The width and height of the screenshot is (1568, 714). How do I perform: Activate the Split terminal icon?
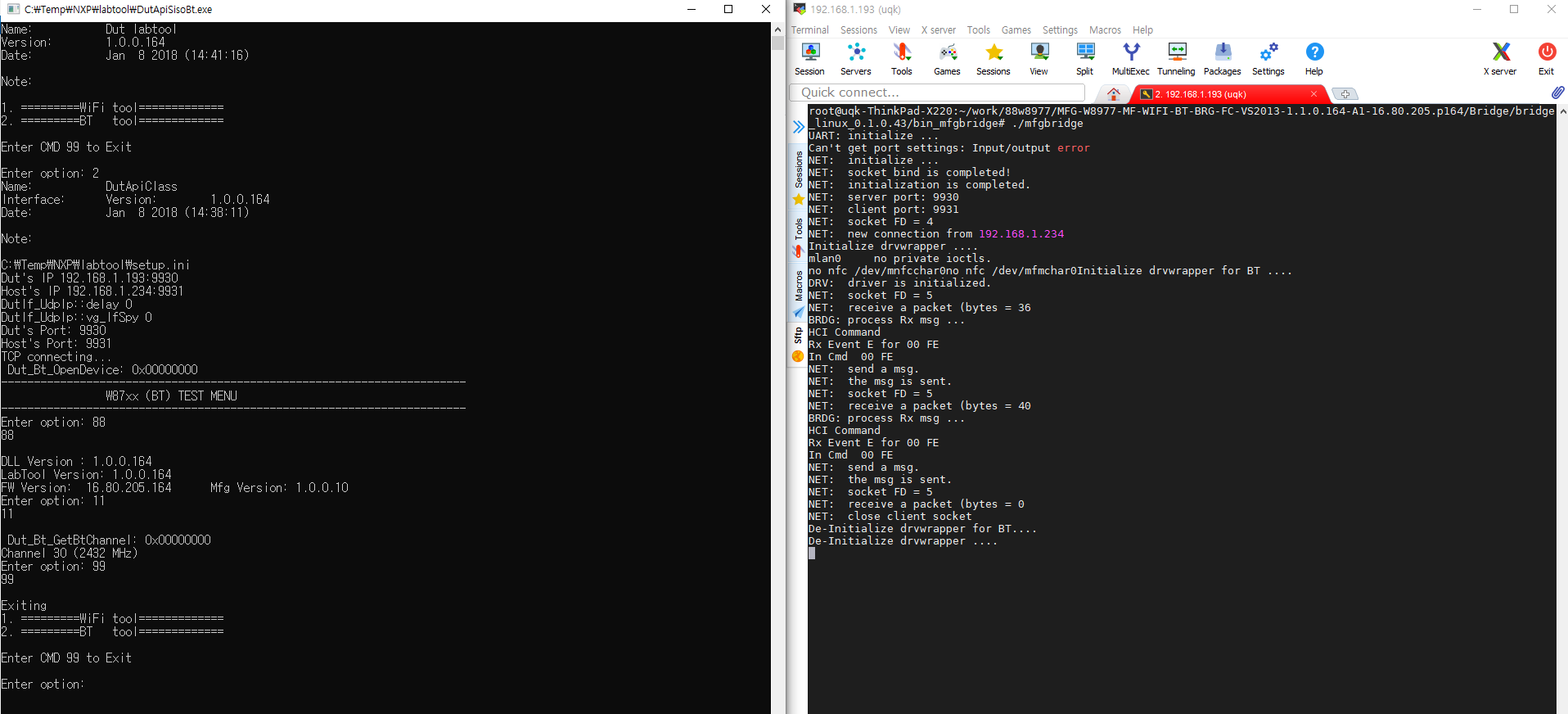pos(1085,59)
